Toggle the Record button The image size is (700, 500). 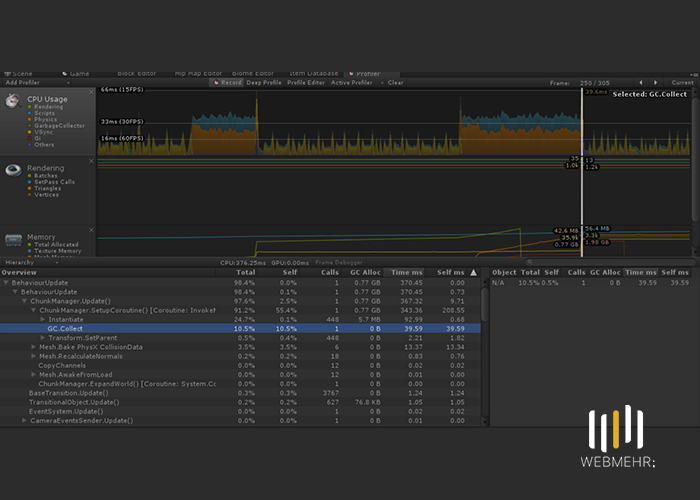[x=227, y=83]
